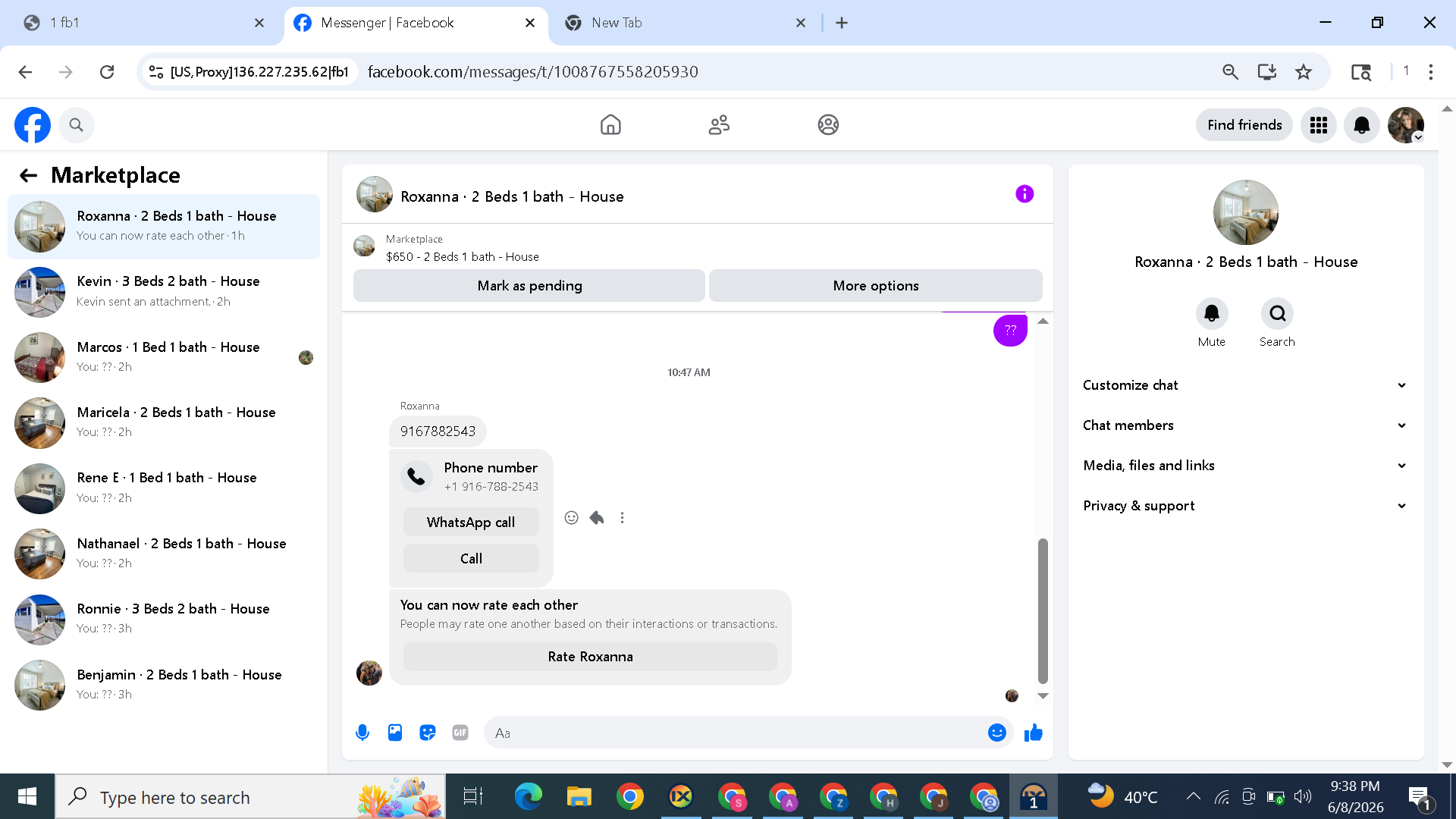Focus the taskbar search box
This screenshot has width=1456, height=819.
(x=250, y=797)
